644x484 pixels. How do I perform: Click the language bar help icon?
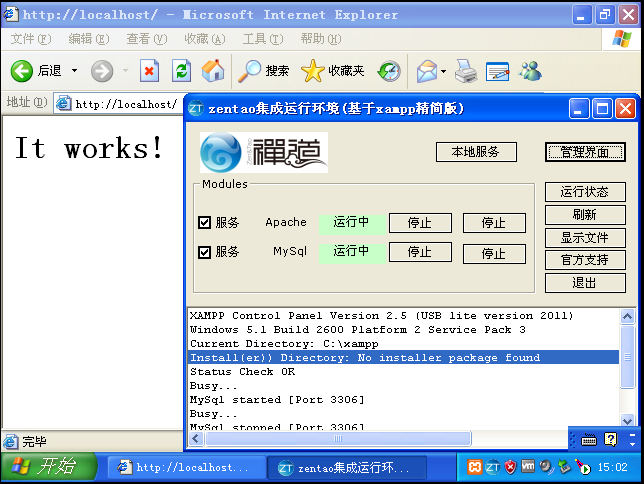pos(610,440)
